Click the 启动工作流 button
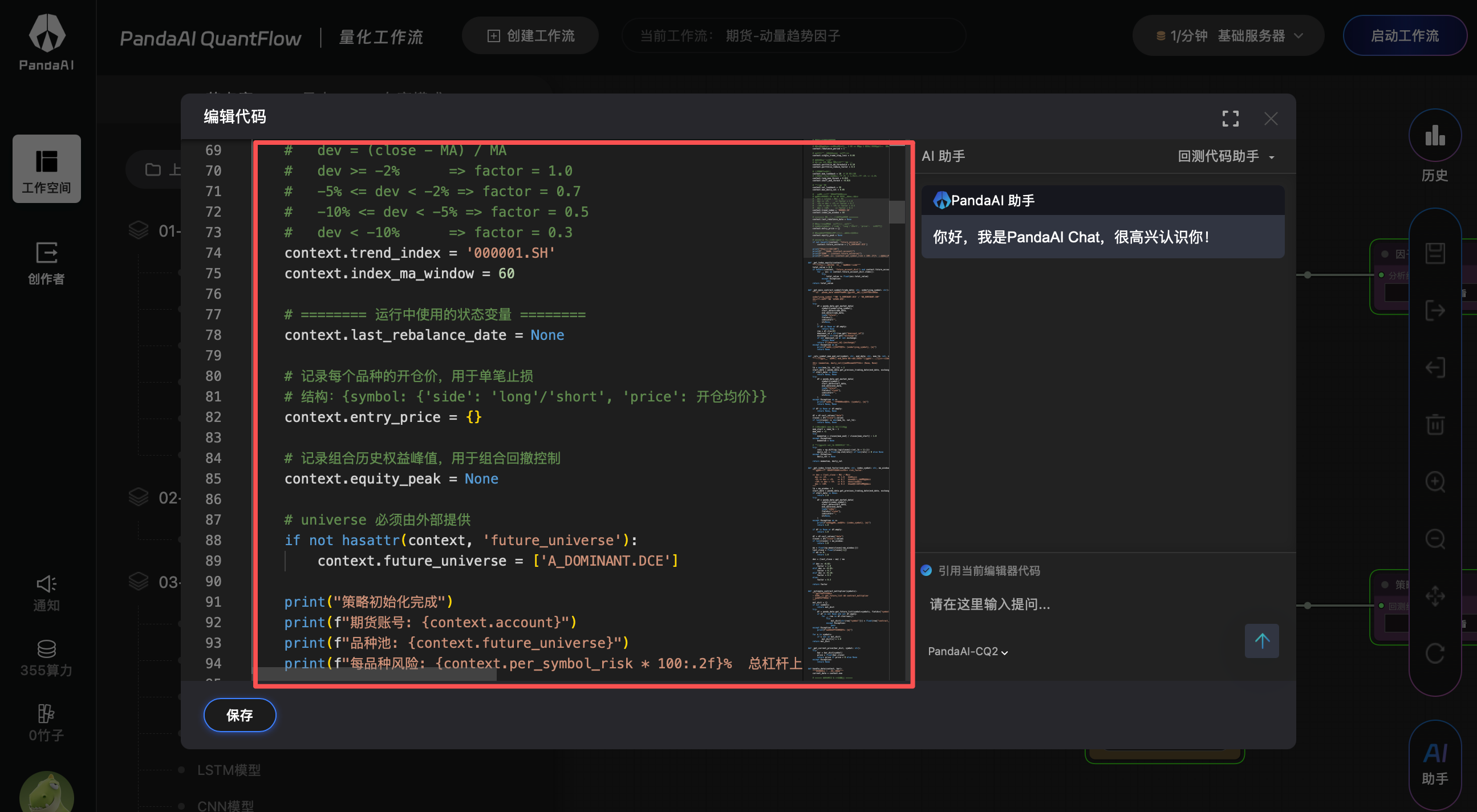Screen dimensions: 1477x812 click(x=1404, y=35)
